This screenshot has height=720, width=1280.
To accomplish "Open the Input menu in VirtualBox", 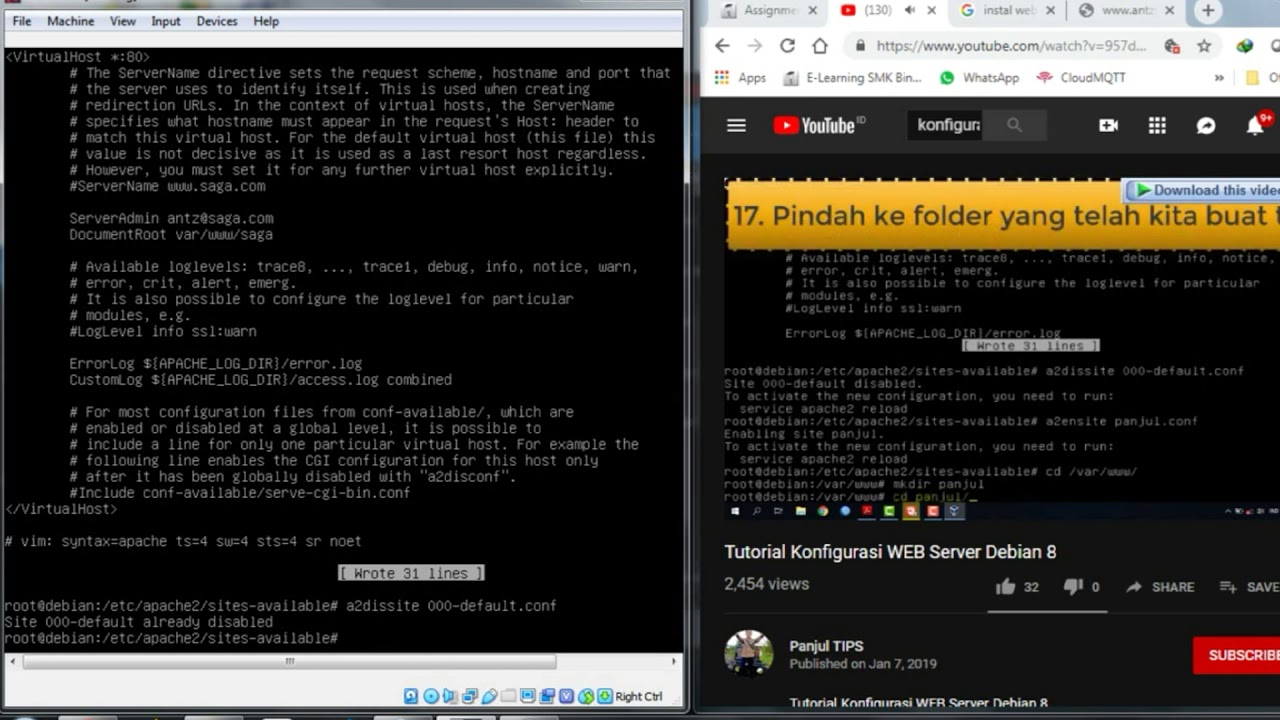I will (x=166, y=21).
